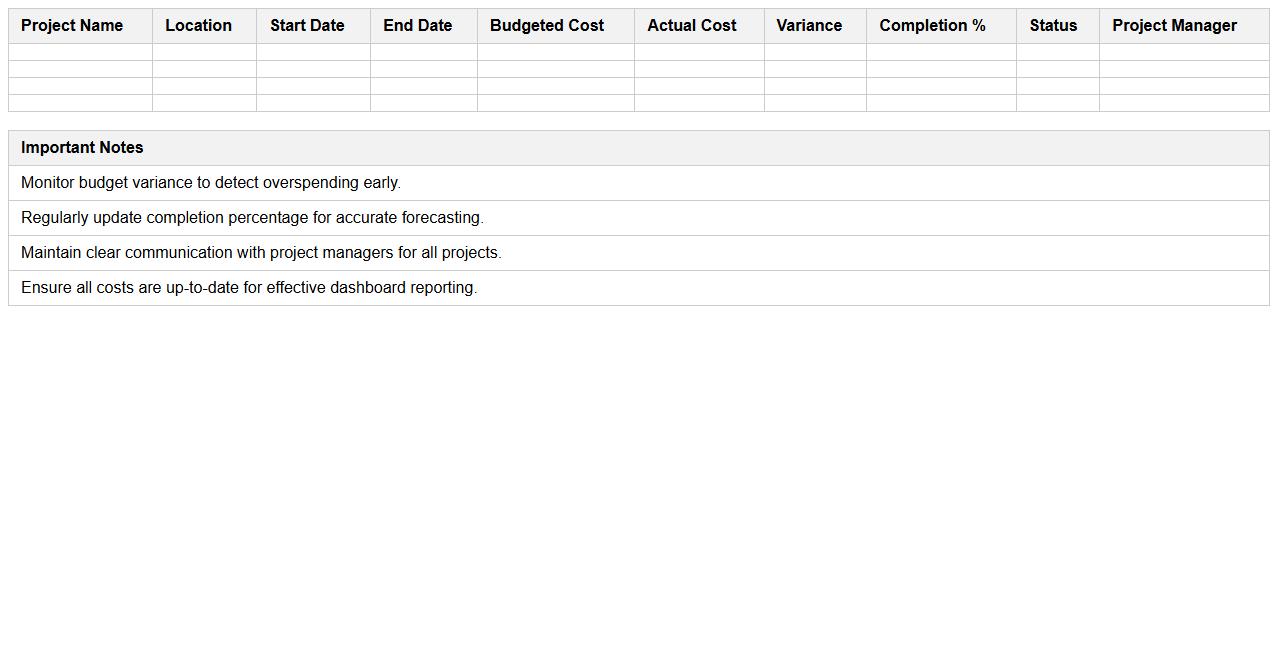Viewport: 1278px width, 650px height.
Task: Click the Project Name column header
Action: point(72,25)
